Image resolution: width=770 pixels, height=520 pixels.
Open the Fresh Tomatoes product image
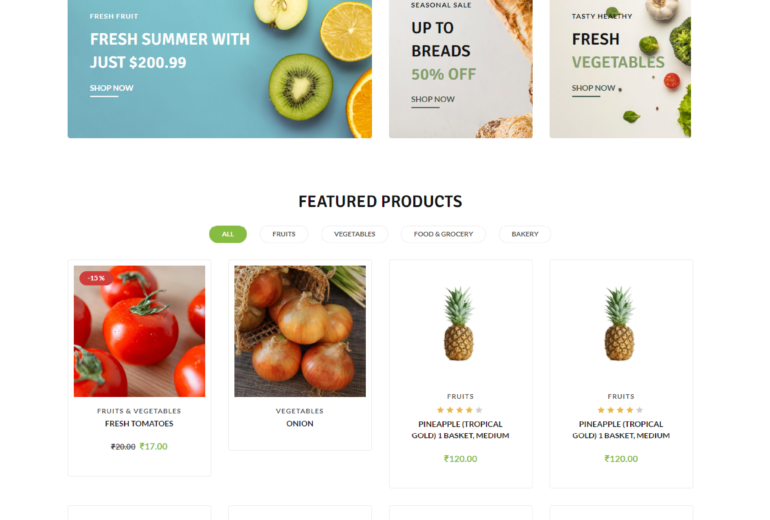pos(139,331)
